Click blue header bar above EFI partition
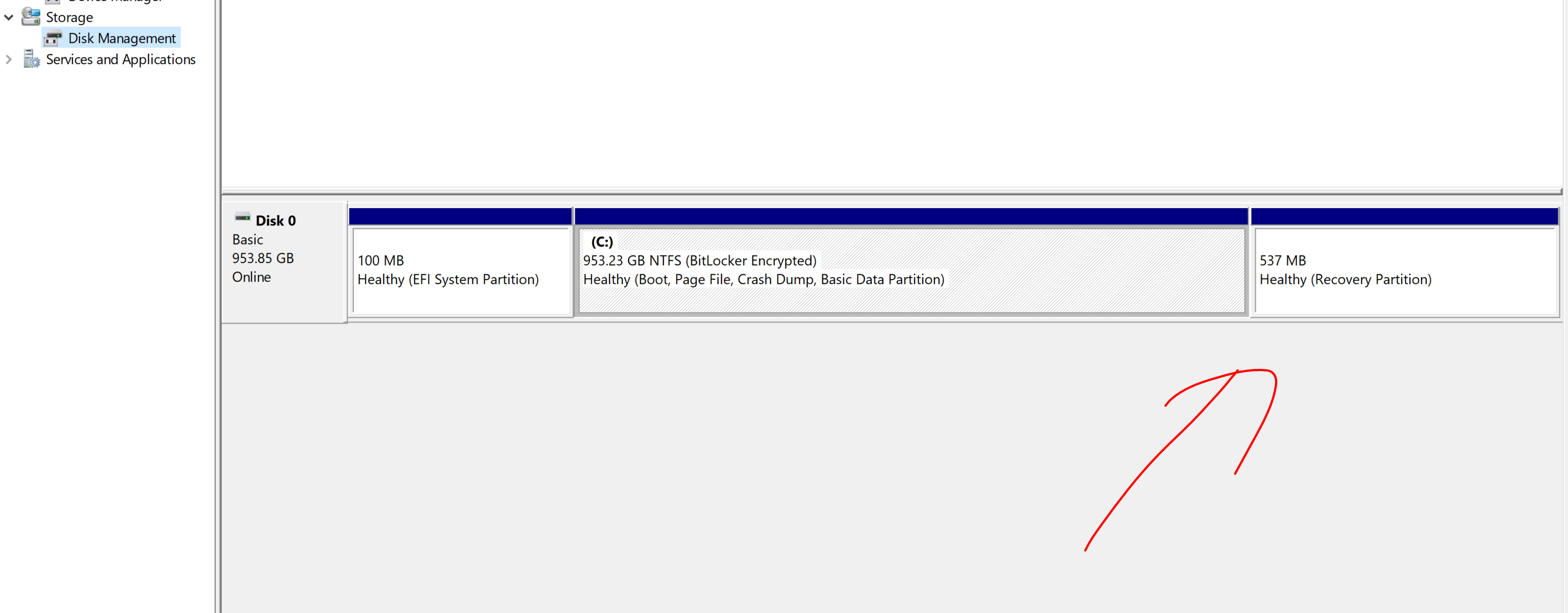The height and width of the screenshot is (613, 1568). [460, 216]
